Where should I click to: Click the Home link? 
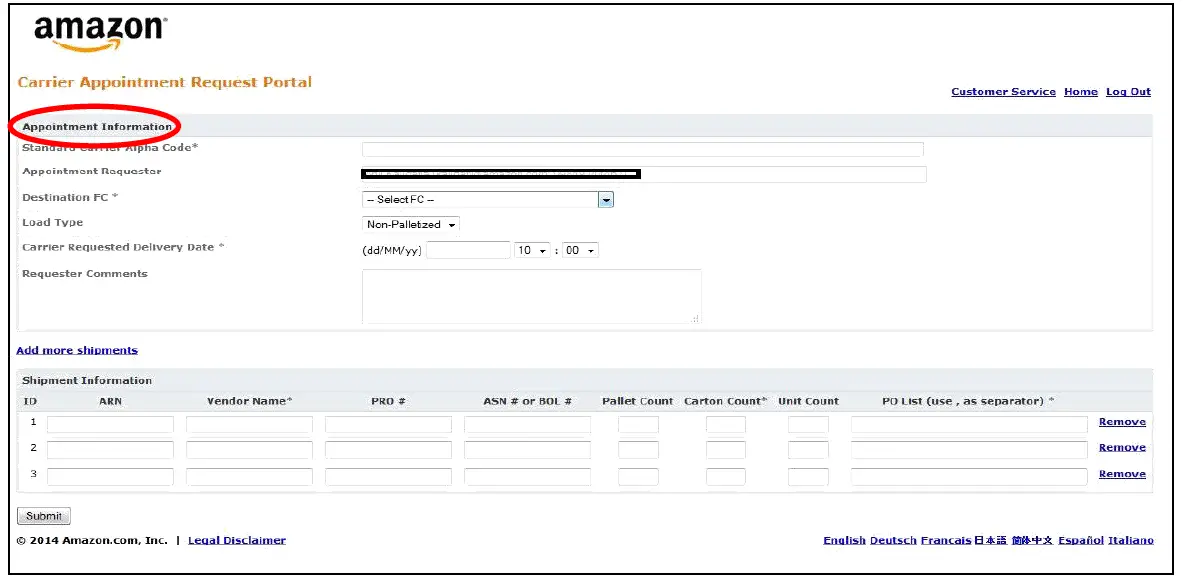click(x=1081, y=91)
